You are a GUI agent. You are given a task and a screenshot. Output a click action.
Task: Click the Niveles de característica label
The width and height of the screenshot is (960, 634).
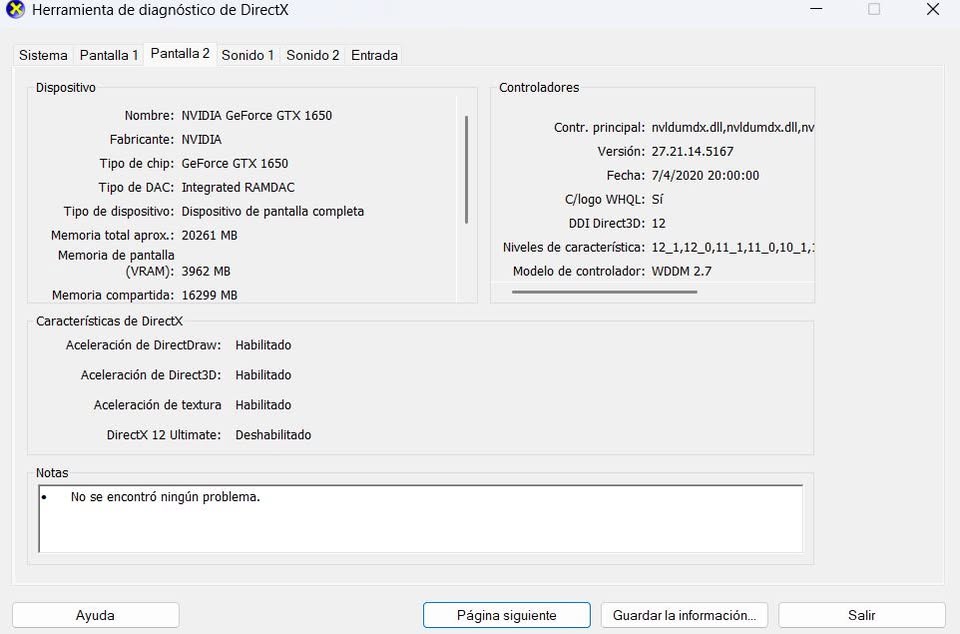pyautogui.click(x=574, y=247)
